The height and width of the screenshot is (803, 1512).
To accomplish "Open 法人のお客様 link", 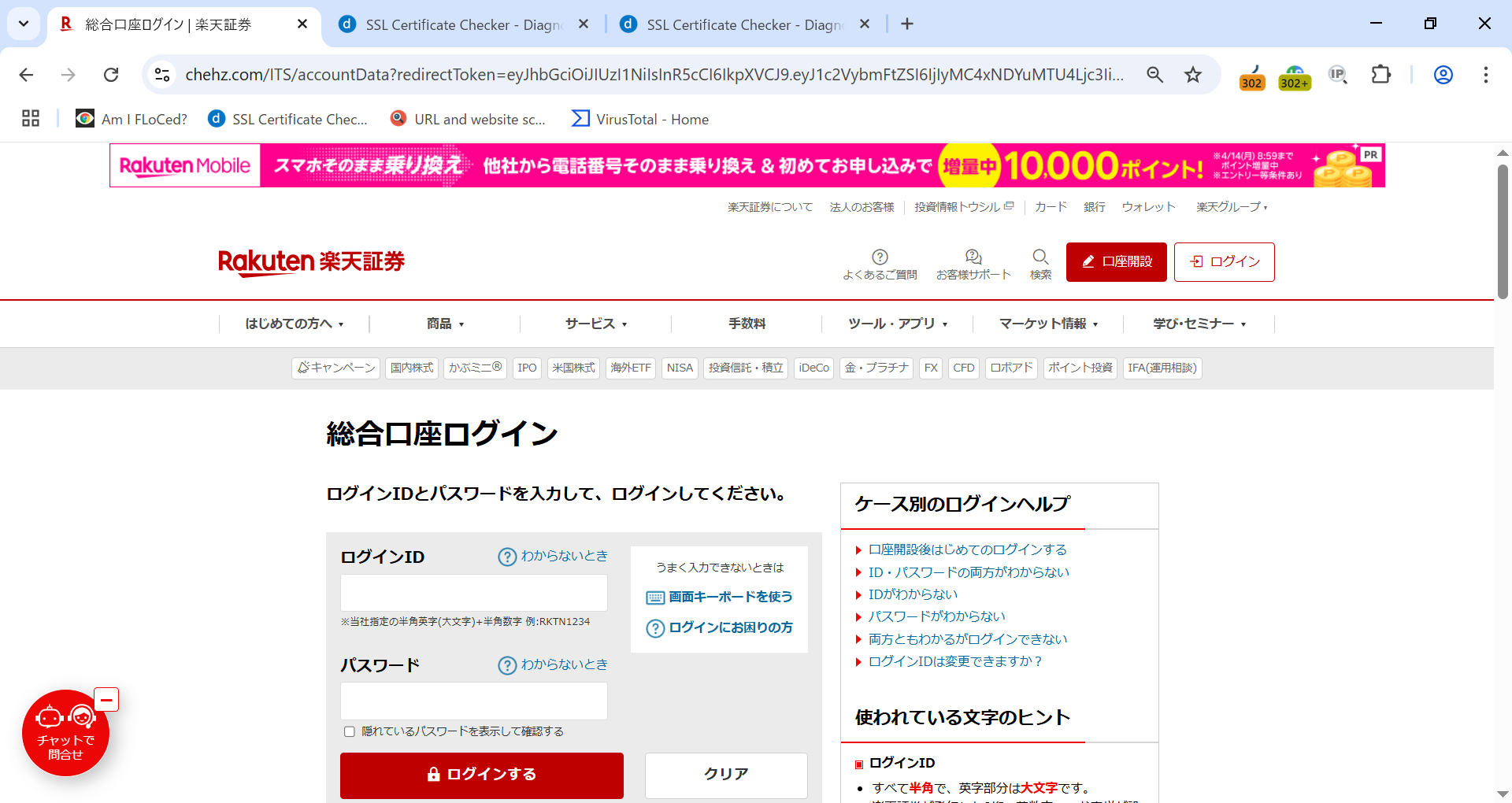I will [x=862, y=207].
